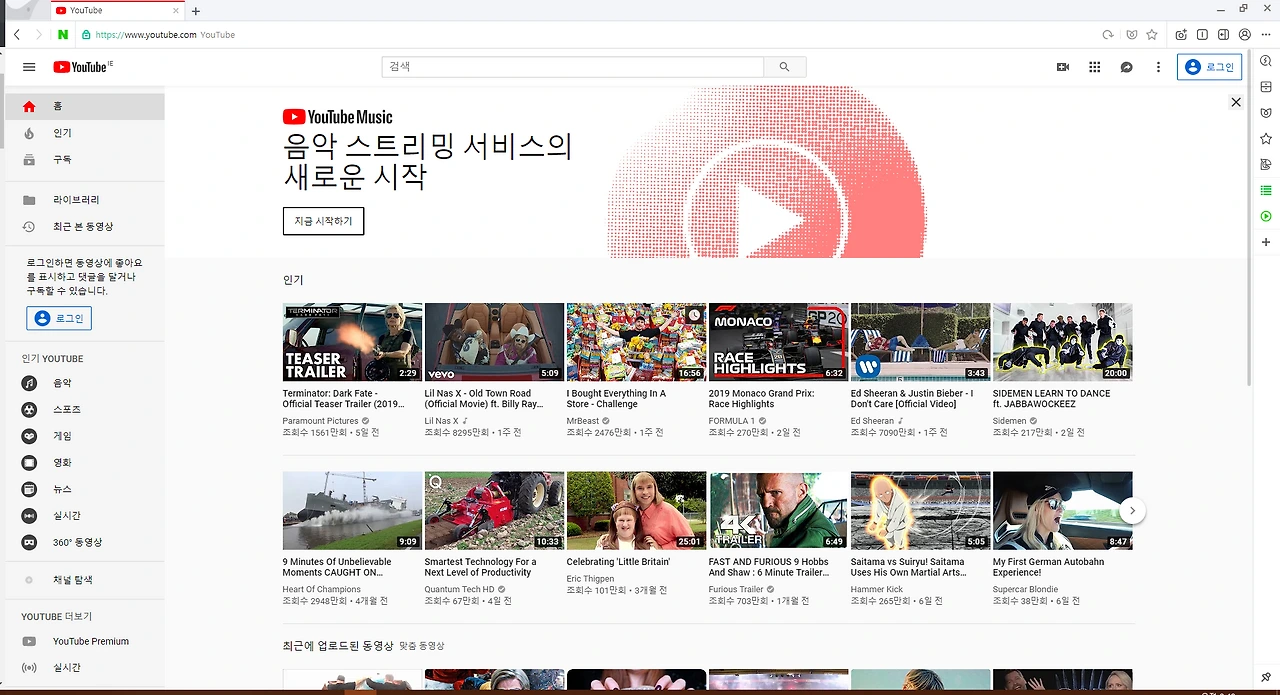Open 실시간 under YOUTUBE 더보기
This screenshot has height=695, width=1280.
pos(85,668)
